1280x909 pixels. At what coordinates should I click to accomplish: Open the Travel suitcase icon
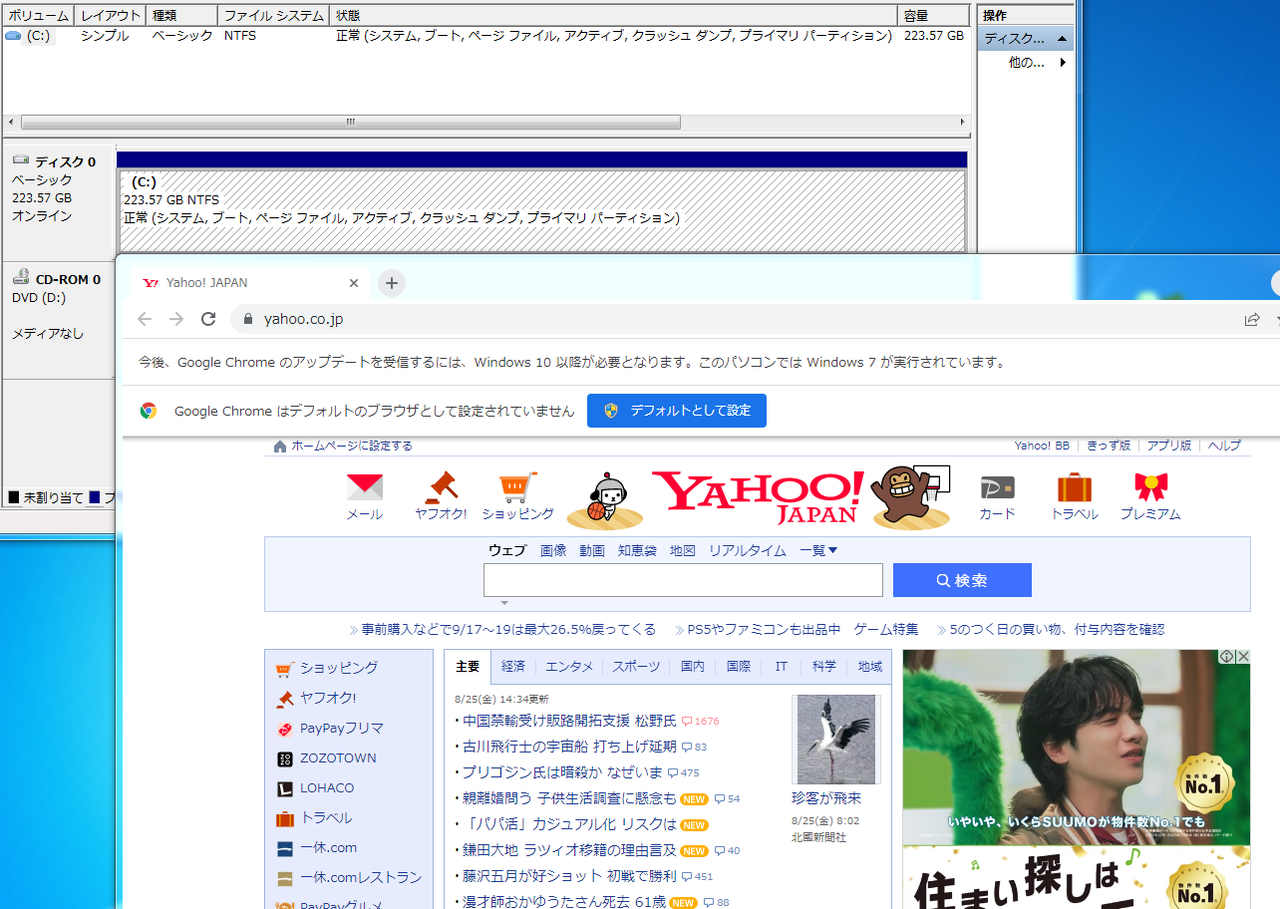coord(1074,488)
